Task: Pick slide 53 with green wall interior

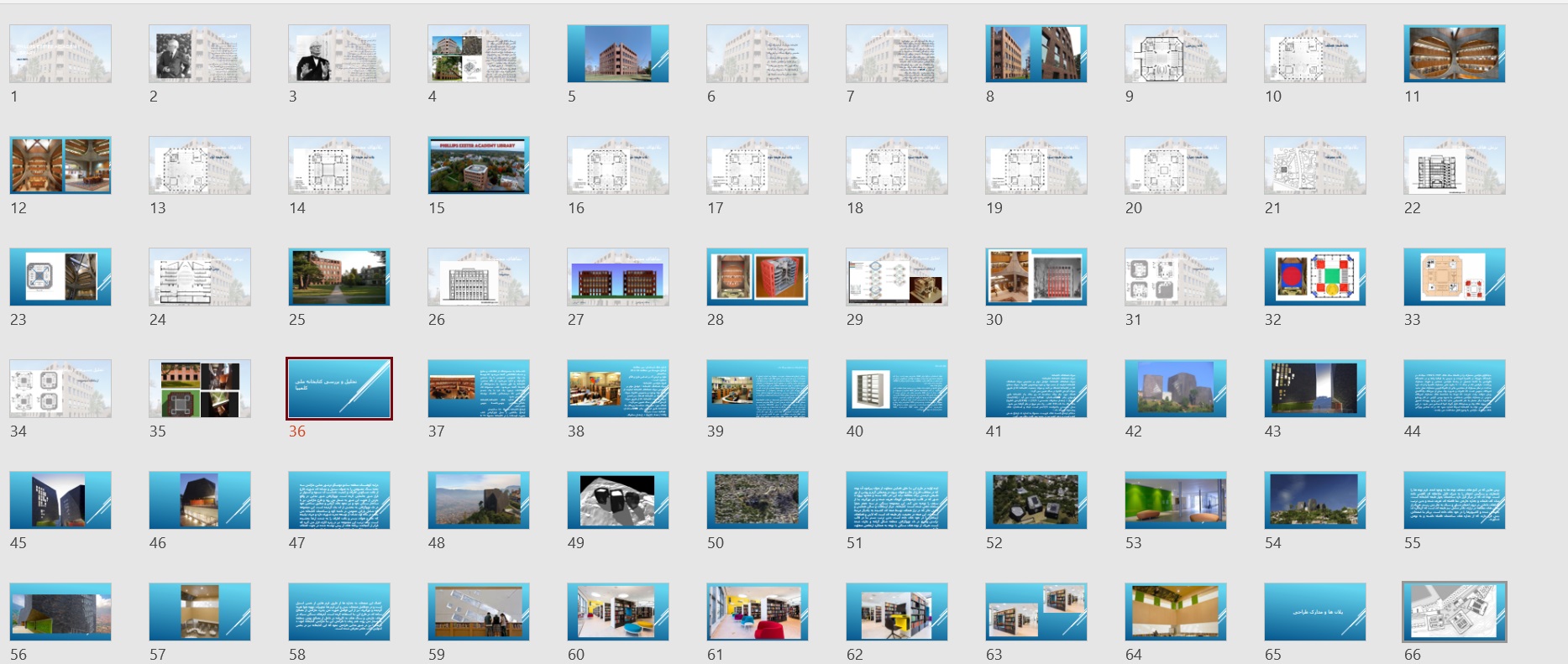Action: pos(1176,500)
